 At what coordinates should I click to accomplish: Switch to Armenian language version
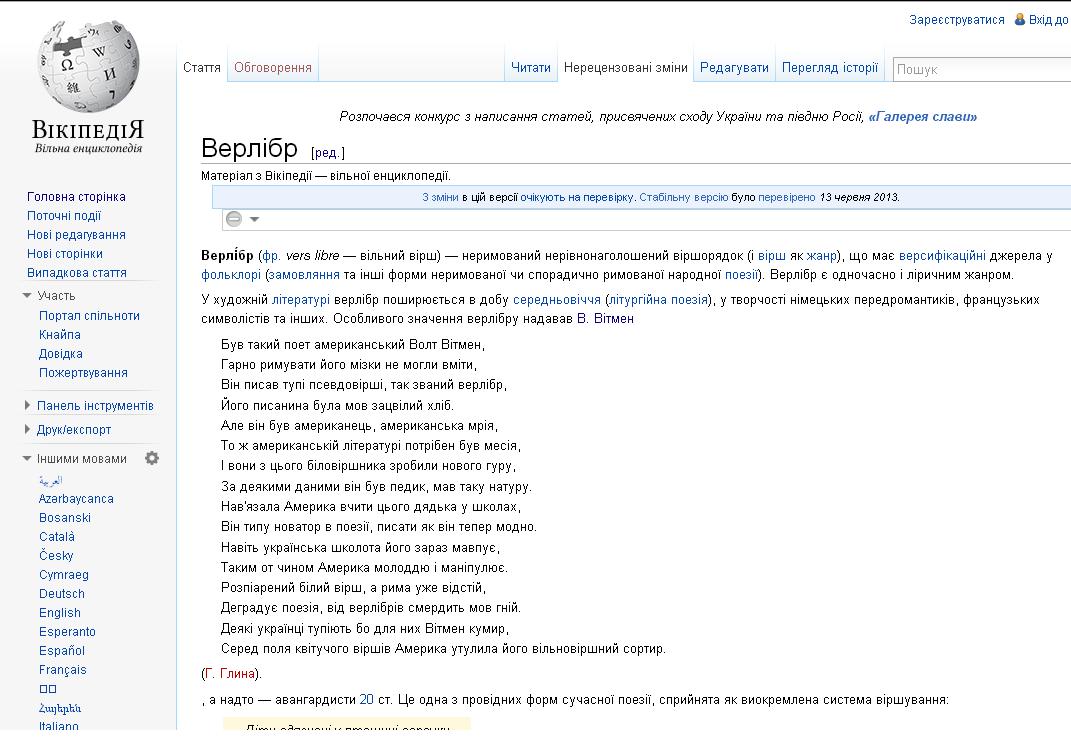(x=60, y=708)
